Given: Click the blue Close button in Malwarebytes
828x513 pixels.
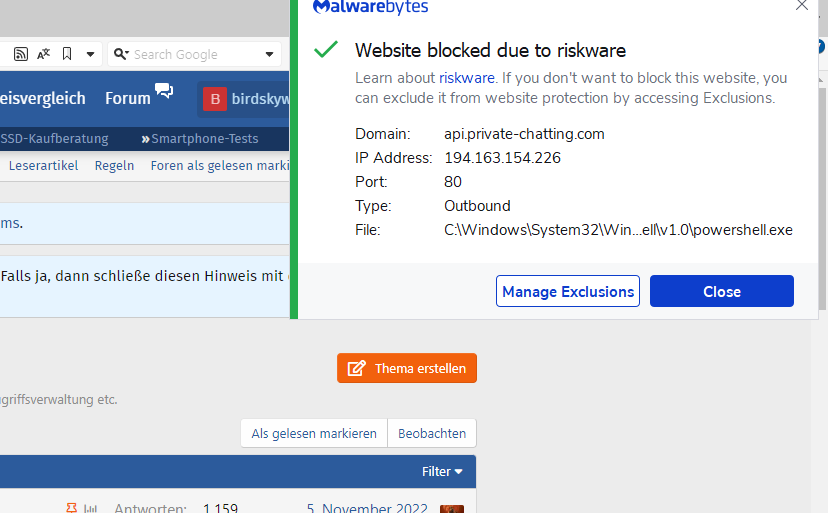Looking at the screenshot, I should pyautogui.click(x=721, y=291).
